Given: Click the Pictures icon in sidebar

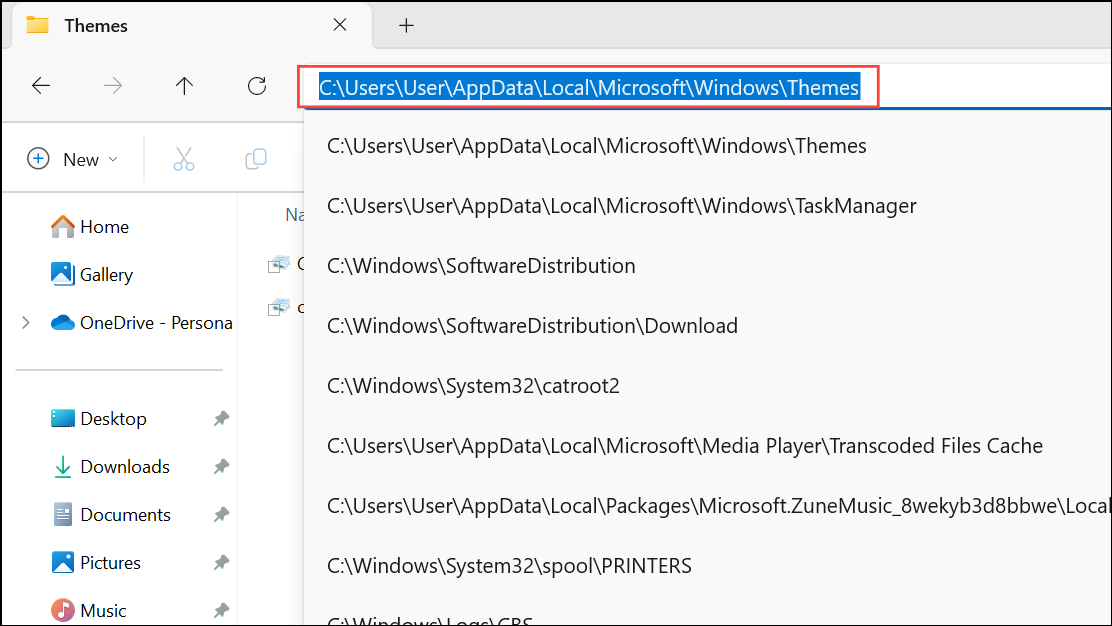Looking at the screenshot, I should pyautogui.click(x=62, y=562).
